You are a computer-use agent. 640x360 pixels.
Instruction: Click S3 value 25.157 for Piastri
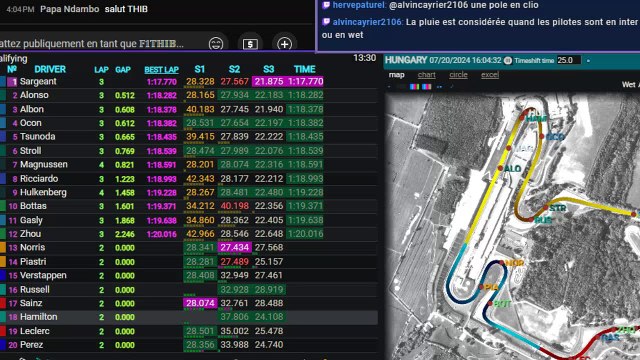(269, 261)
